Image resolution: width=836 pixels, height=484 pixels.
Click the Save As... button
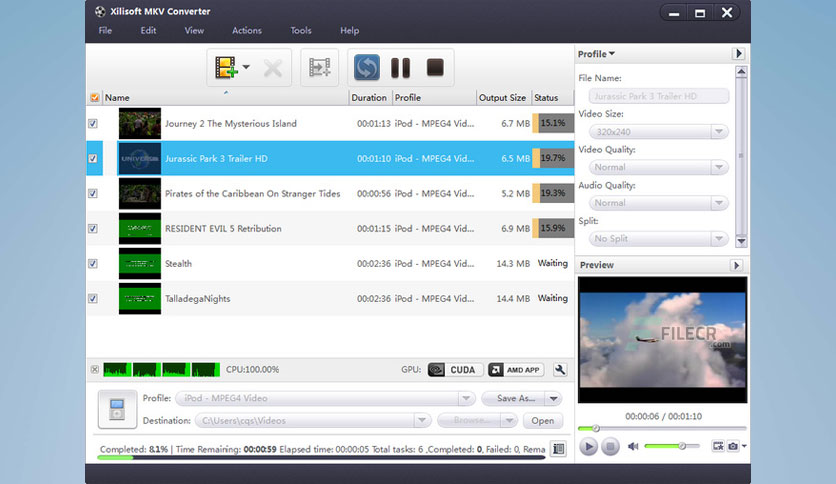pyautogui.click(x=513, y=399)
